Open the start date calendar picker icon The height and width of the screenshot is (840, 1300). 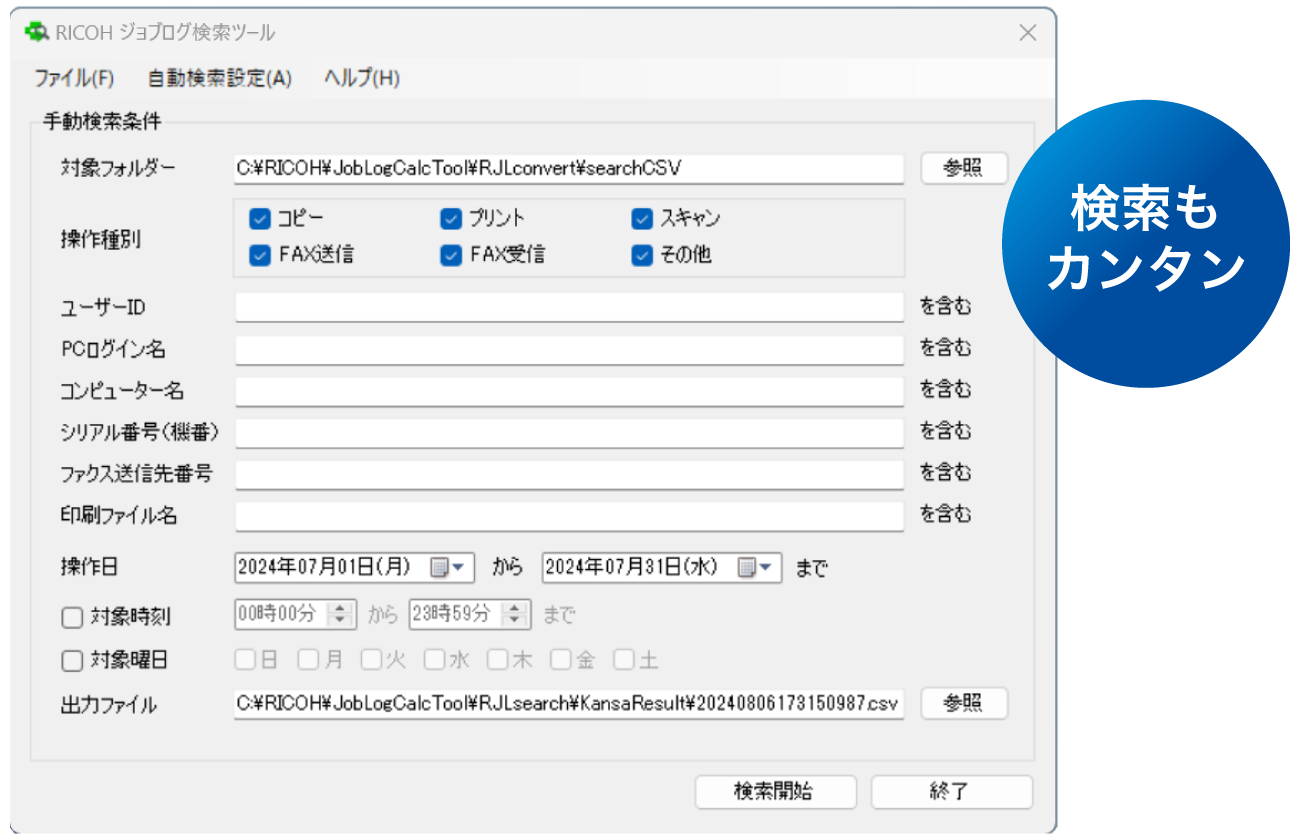[437, 567]
